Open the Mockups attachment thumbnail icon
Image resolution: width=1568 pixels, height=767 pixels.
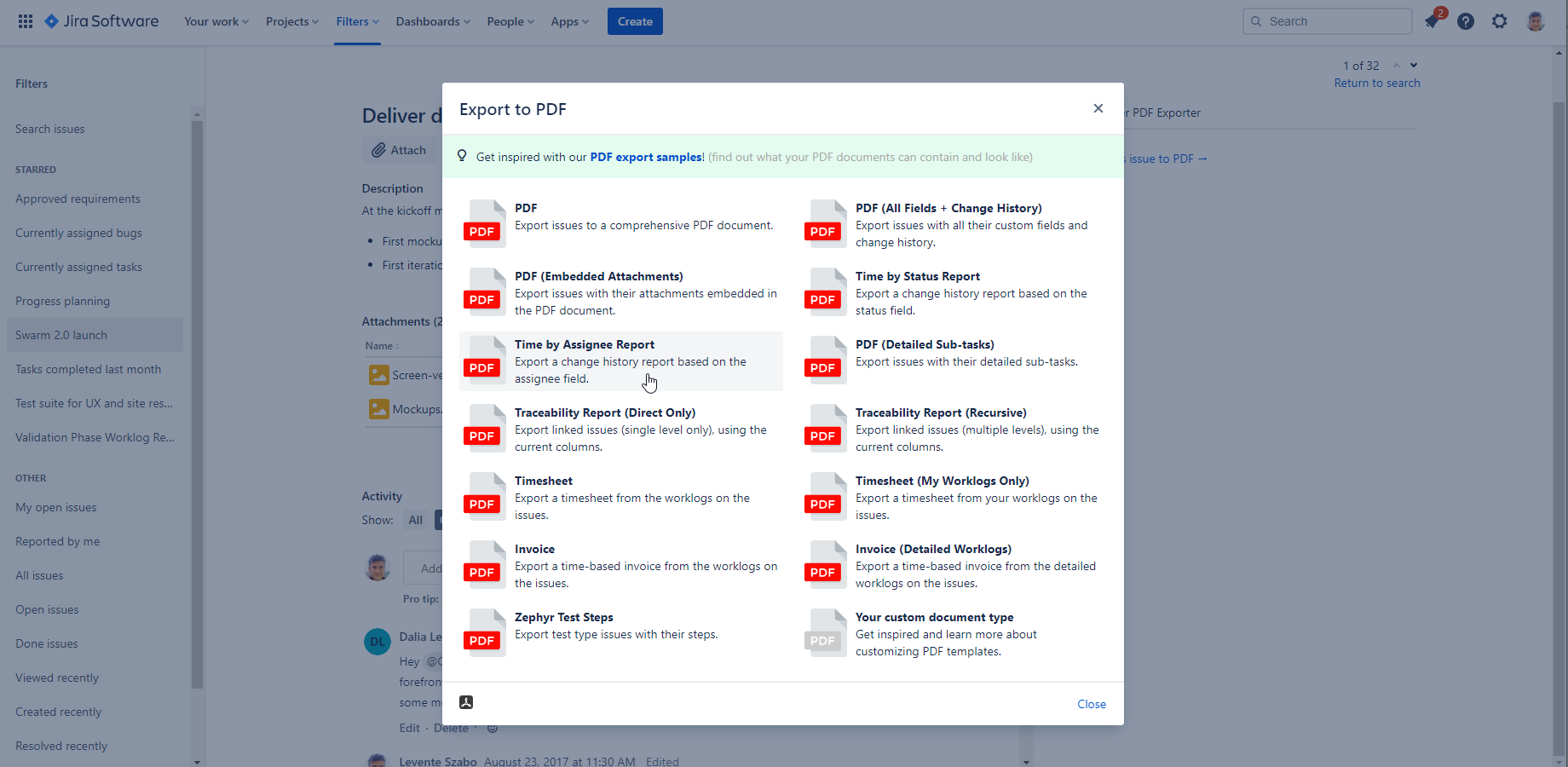pos(378,409)
